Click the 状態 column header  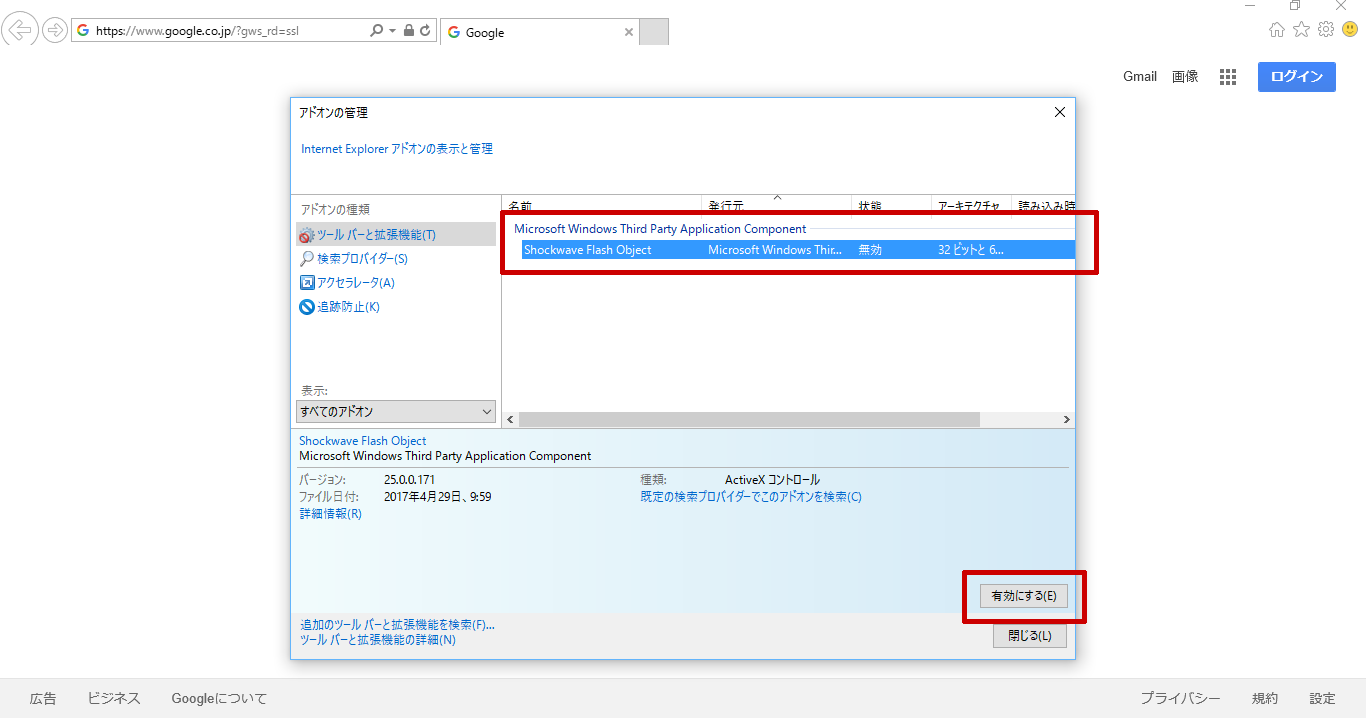tap(891, 205)
